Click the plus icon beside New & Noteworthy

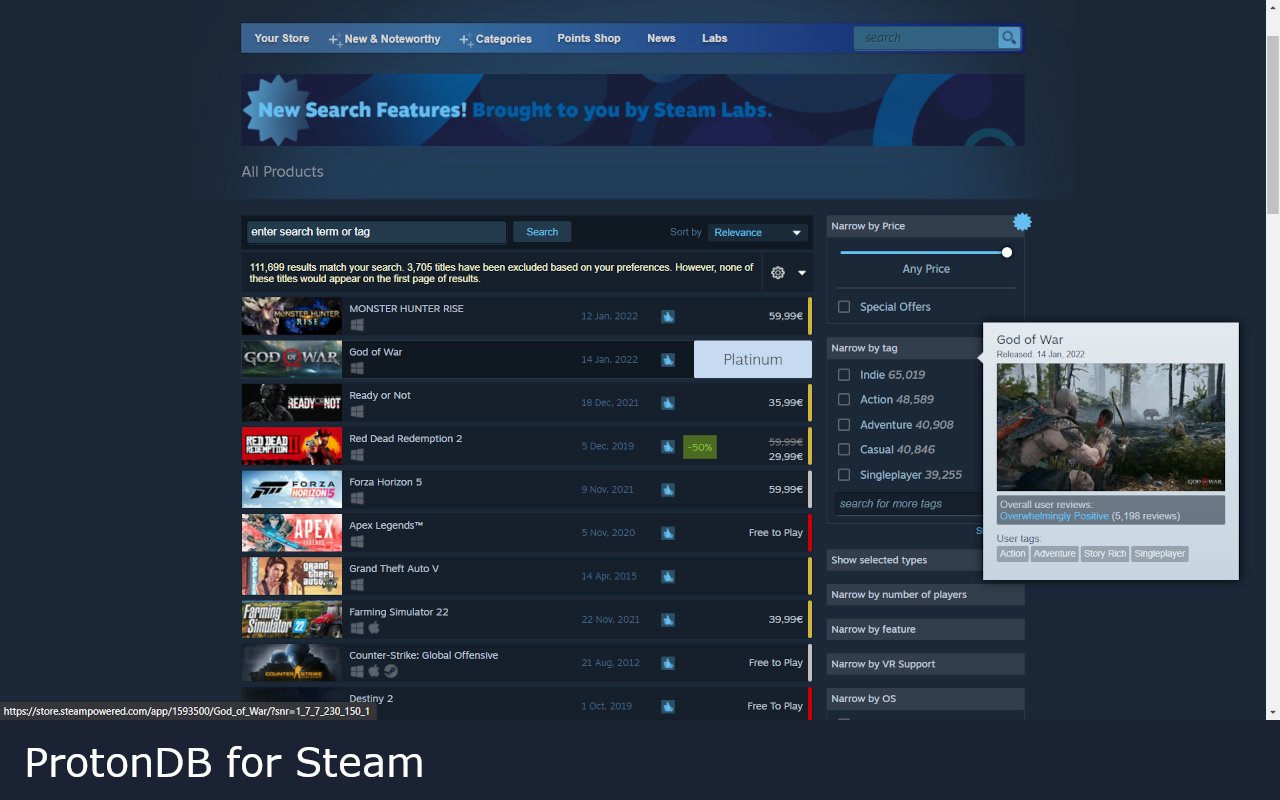click(x=335, y=40)
